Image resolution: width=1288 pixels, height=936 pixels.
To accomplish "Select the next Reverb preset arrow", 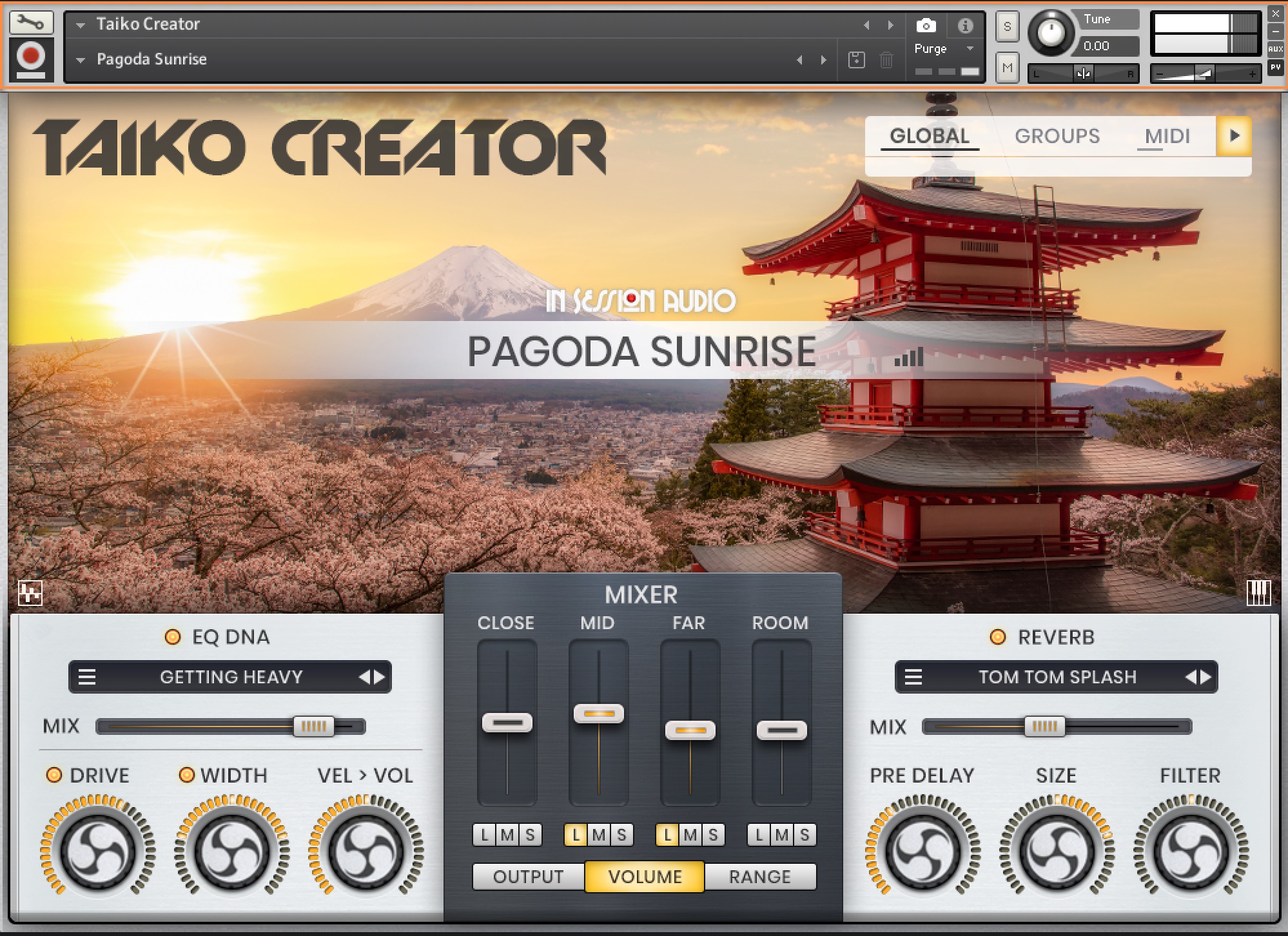I will 1205,677.
